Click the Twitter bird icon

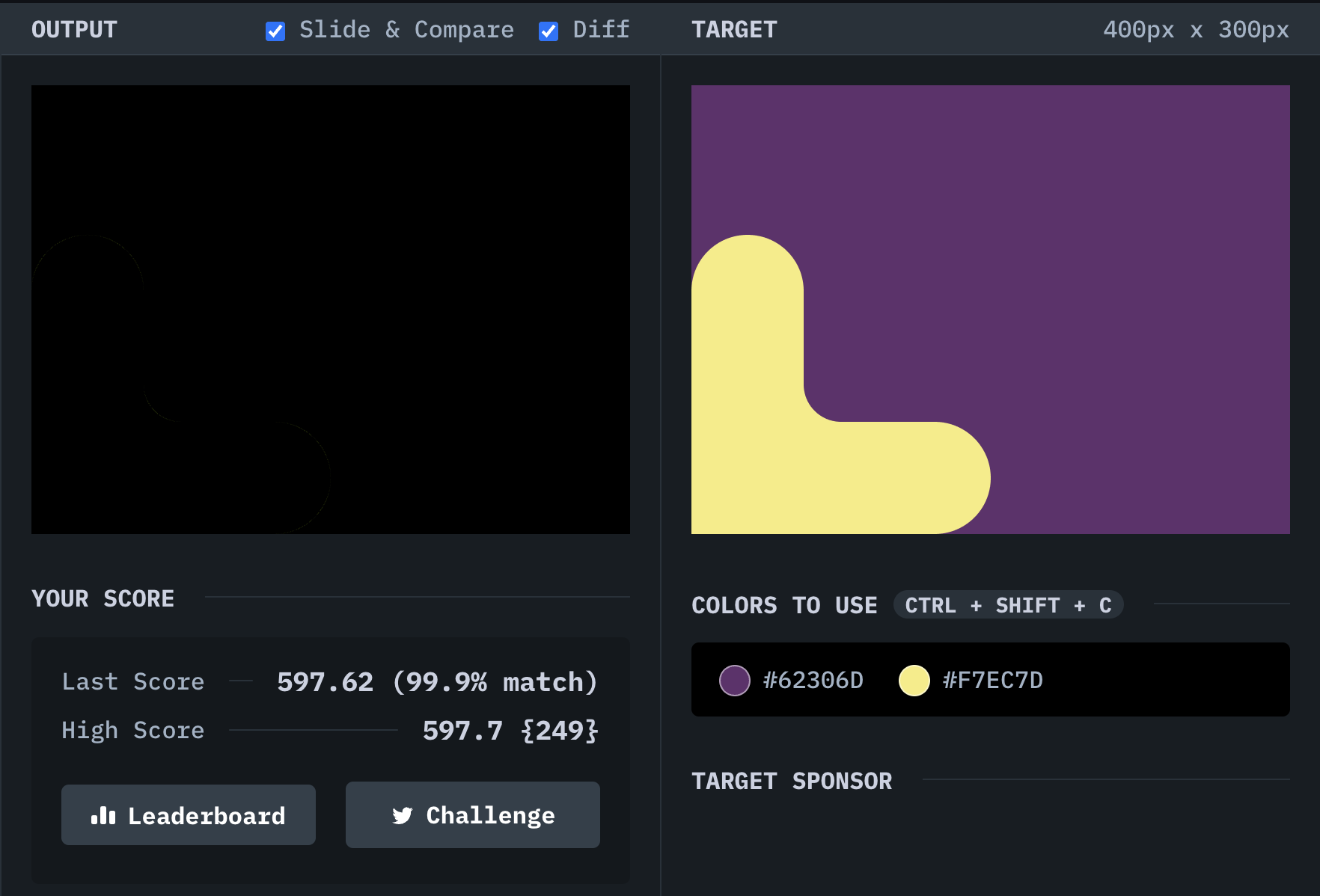tap(403, 815)
